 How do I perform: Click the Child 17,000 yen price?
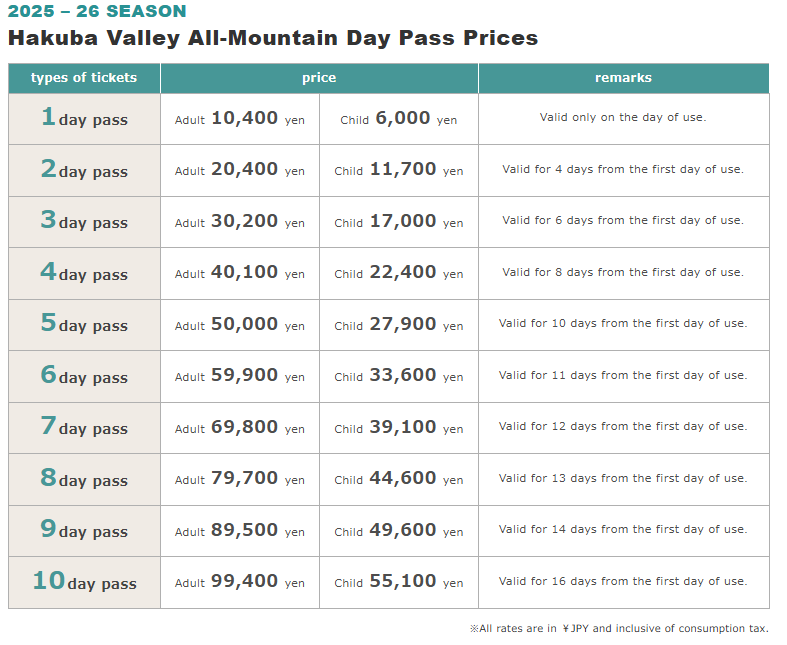[398, 221]
